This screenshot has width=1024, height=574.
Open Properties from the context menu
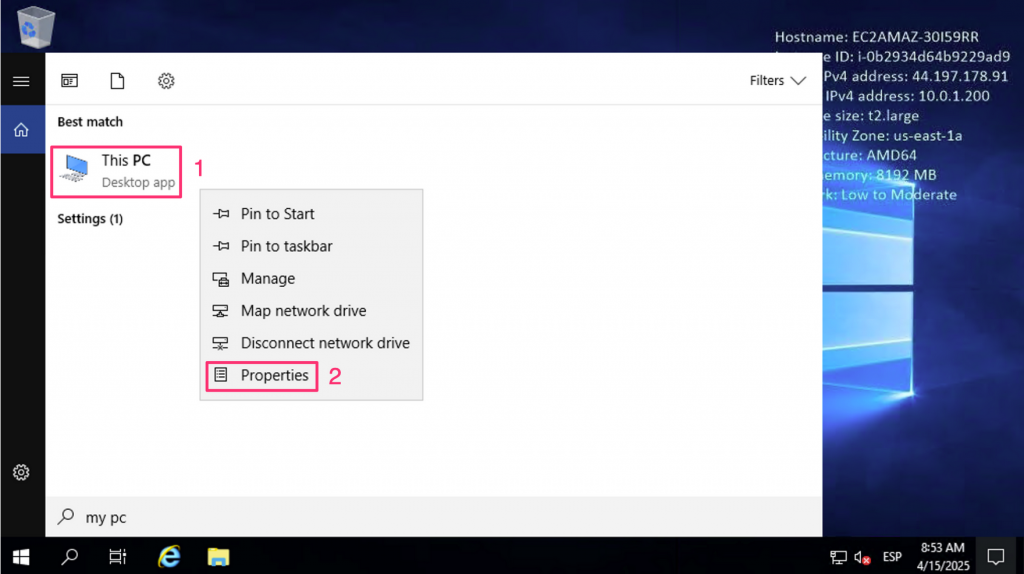click(x=274, y=376)
